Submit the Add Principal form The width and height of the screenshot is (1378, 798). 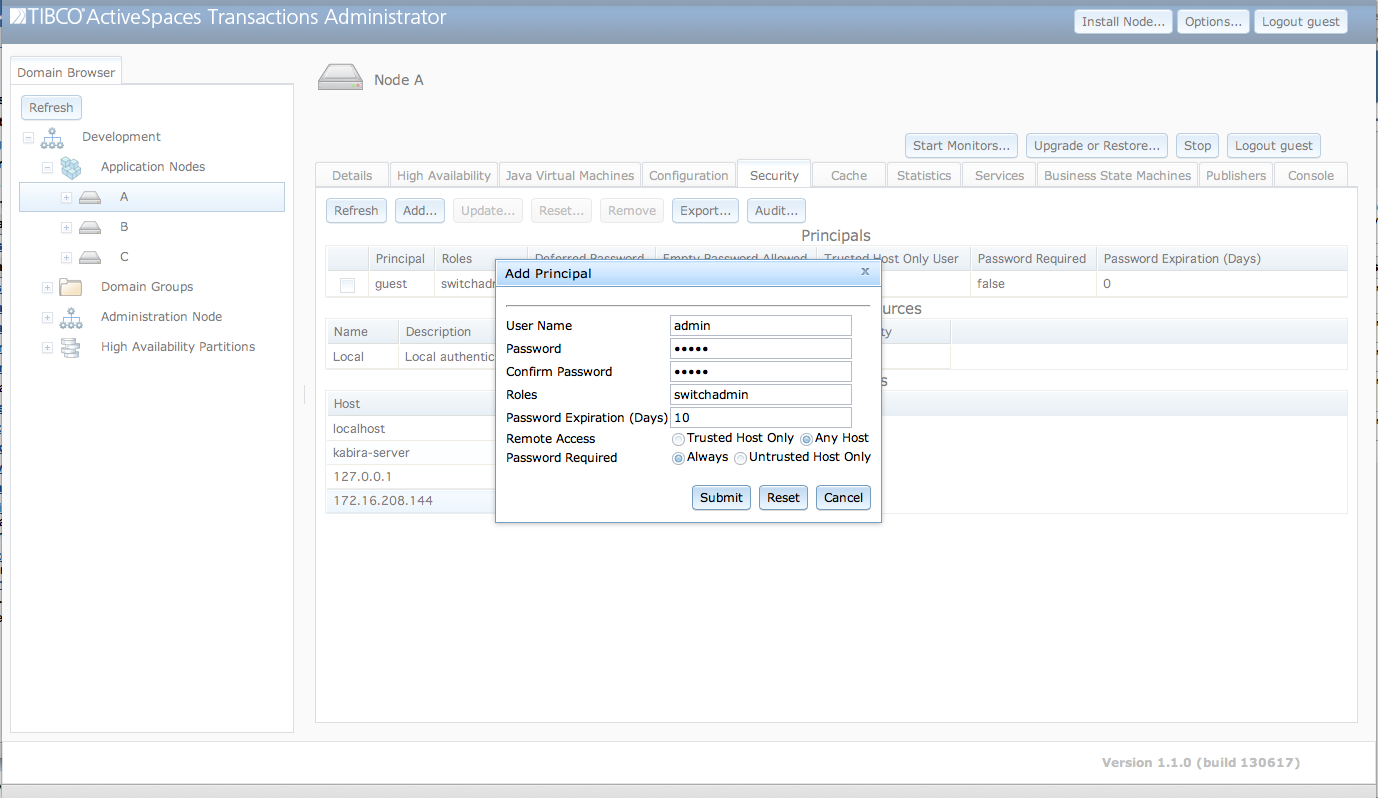coord(721,497)
